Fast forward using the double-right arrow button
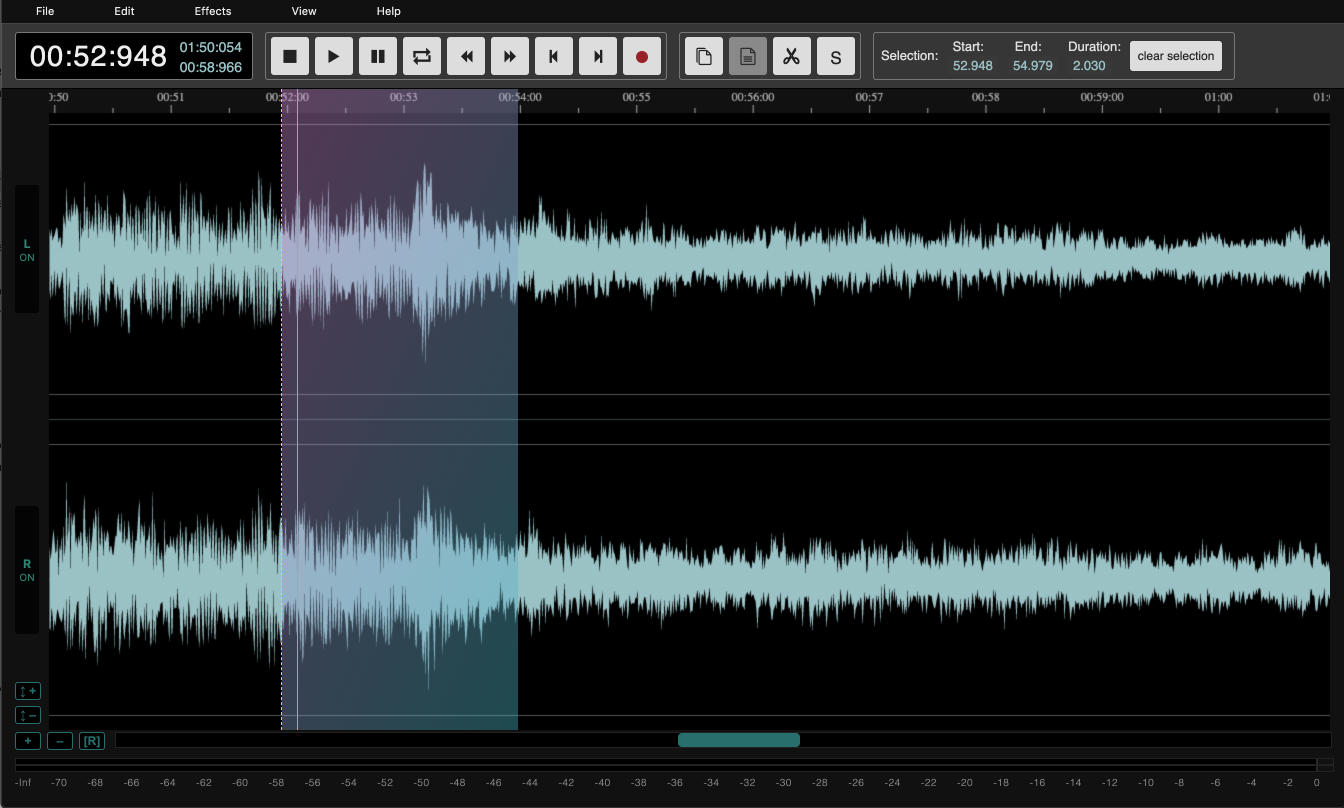This screenshot has height=808, width=1344. point(510,56)
